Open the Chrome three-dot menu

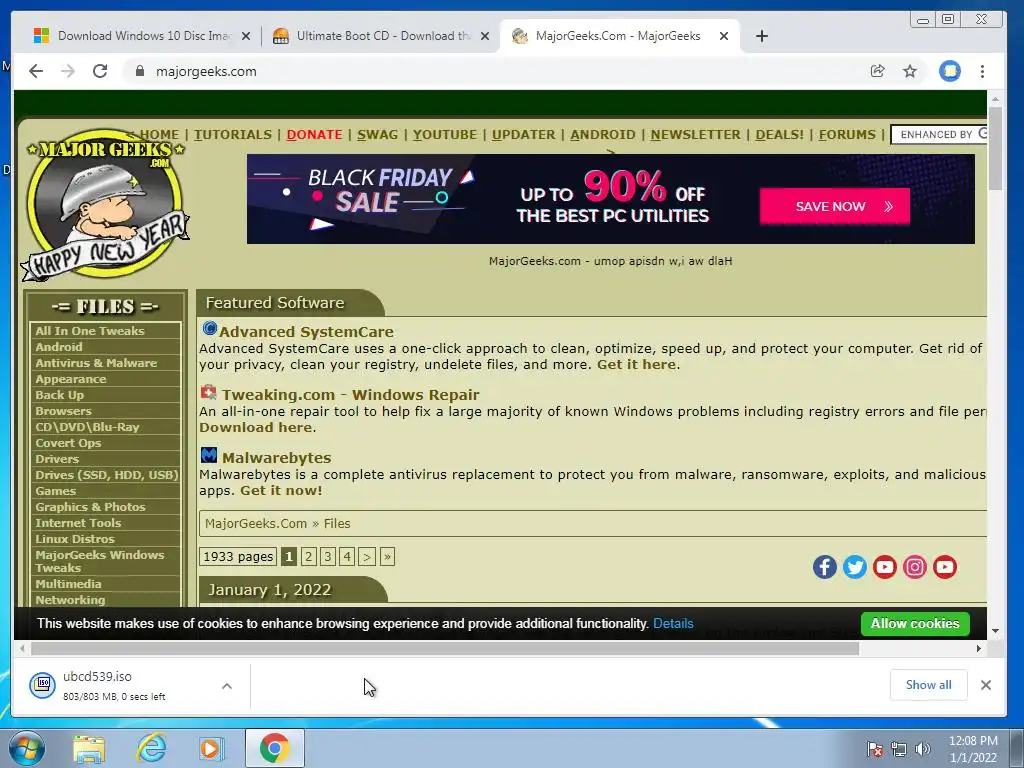(x=982, y=71)
